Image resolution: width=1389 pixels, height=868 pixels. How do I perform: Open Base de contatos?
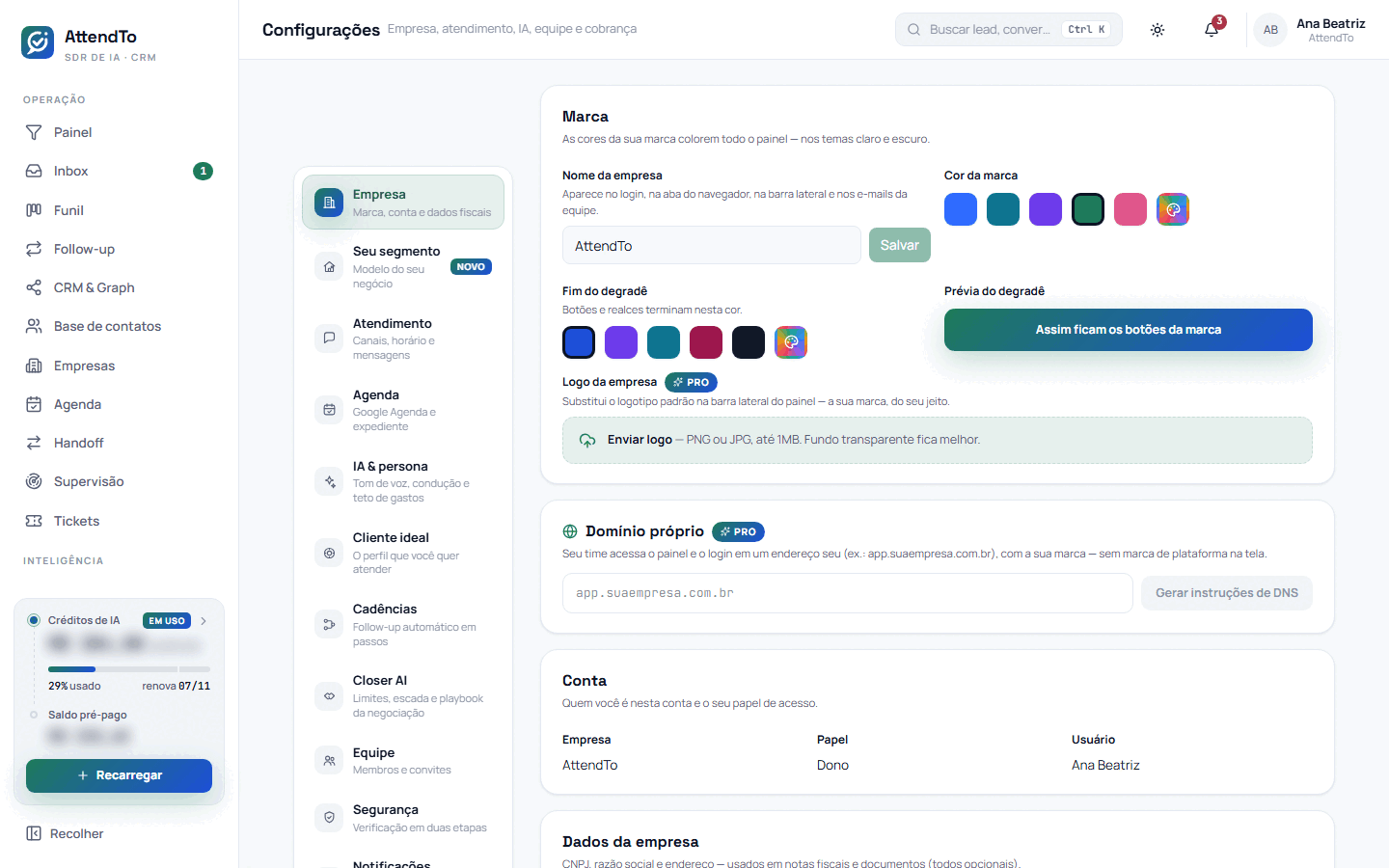pos(119,326)
